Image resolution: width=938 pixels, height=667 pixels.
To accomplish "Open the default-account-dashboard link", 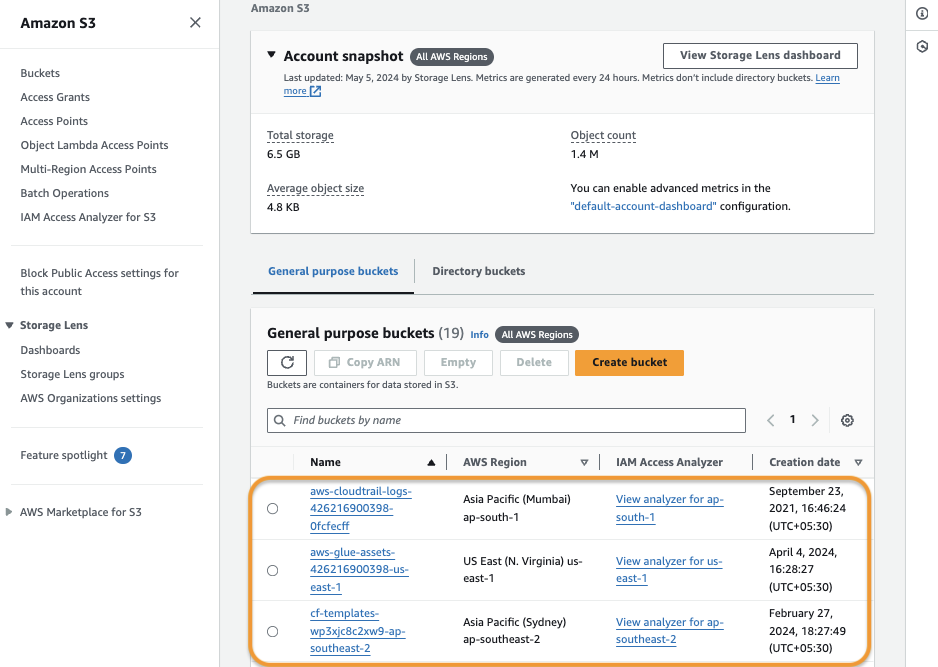I will [643, 206].
